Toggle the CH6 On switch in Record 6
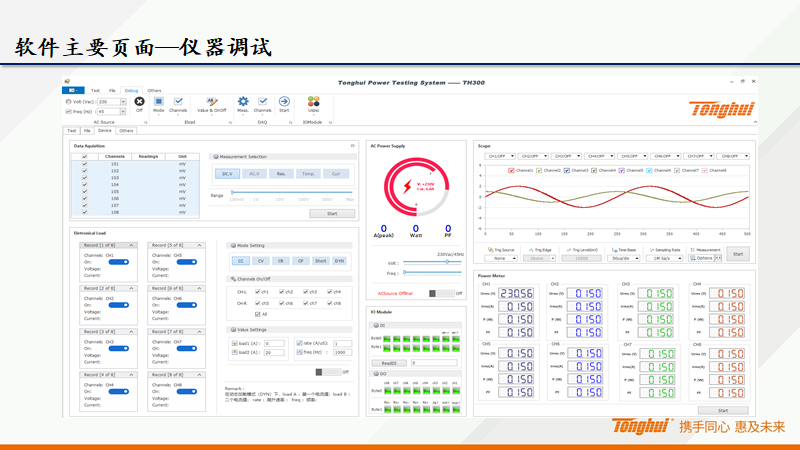 187,305
